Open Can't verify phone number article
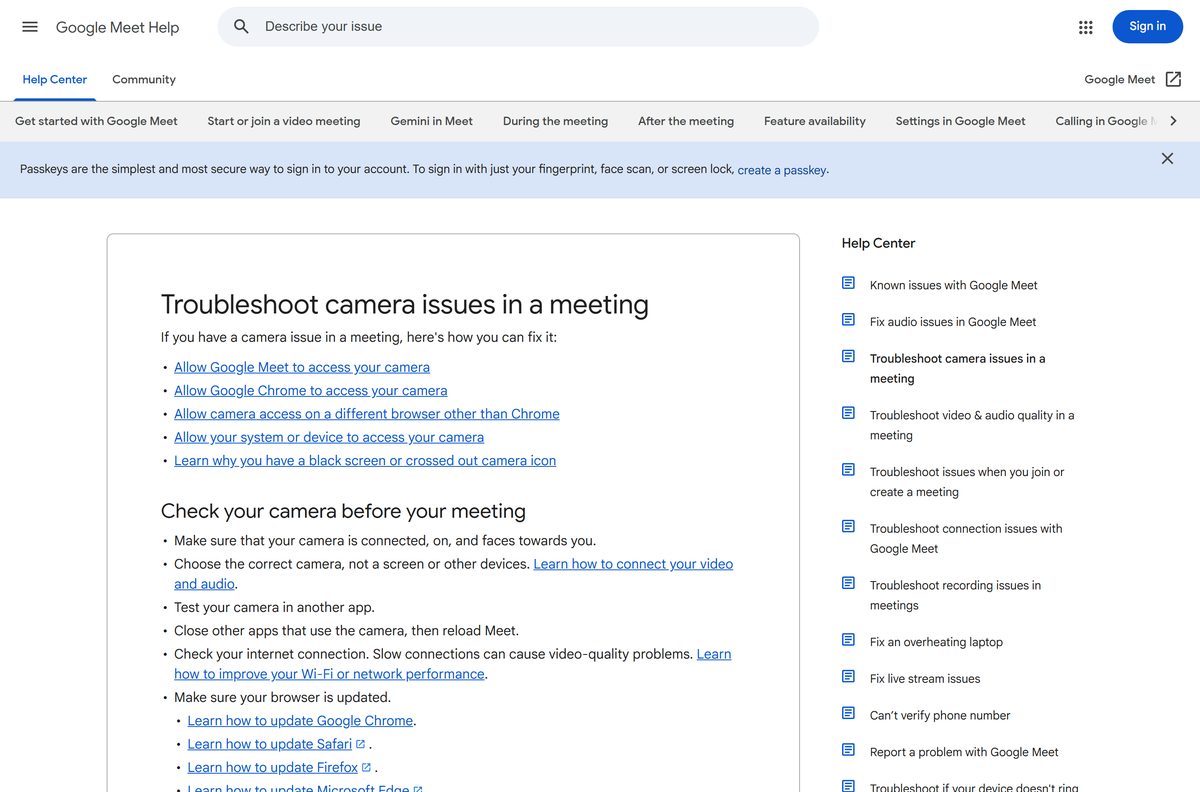 point(940,715)
